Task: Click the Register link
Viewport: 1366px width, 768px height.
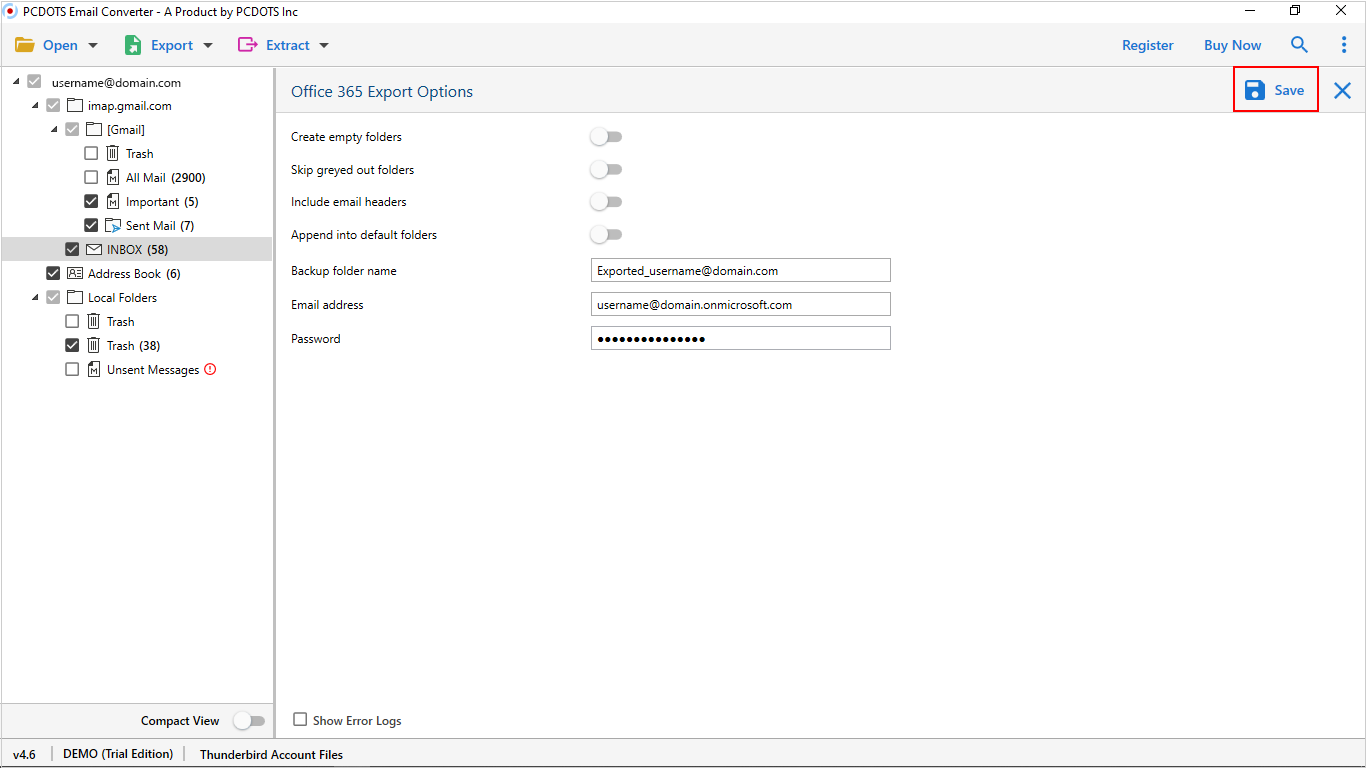Action: click(1148, 45)
